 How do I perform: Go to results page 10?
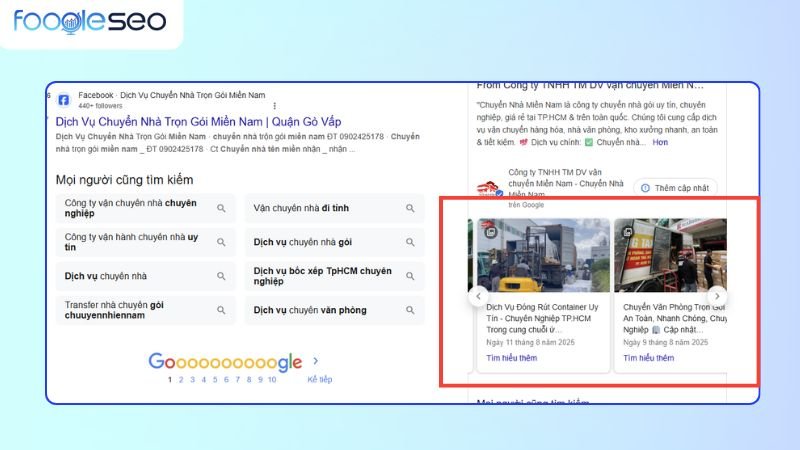pos(271,380)
